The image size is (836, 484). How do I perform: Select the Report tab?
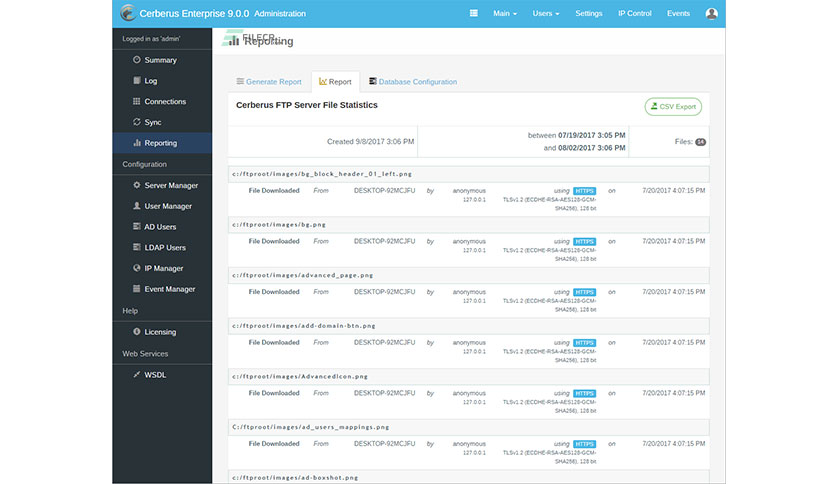coord(335,82)
